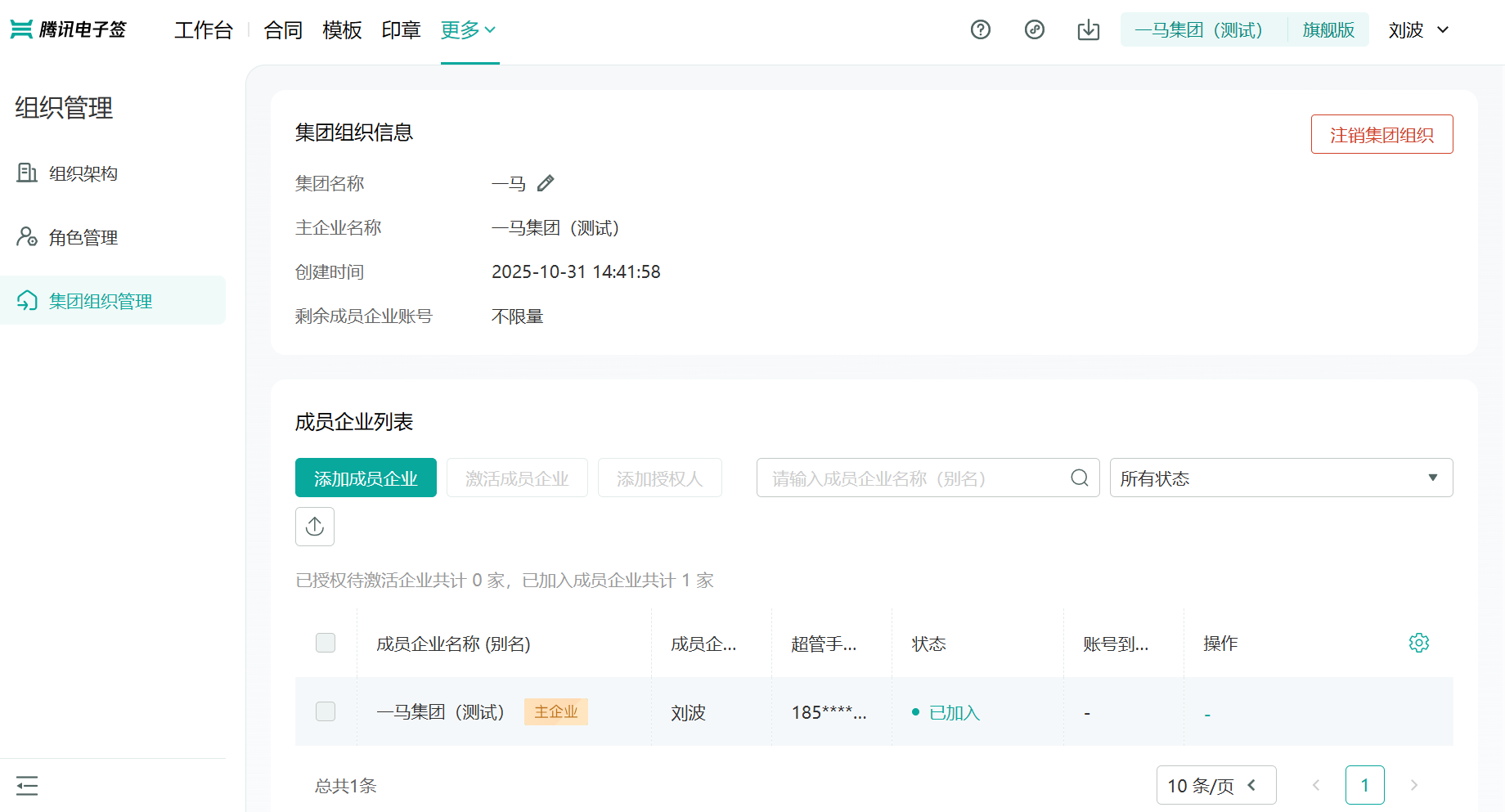
Task: Open the 更多 navigation dropdown
Action: 468,30
